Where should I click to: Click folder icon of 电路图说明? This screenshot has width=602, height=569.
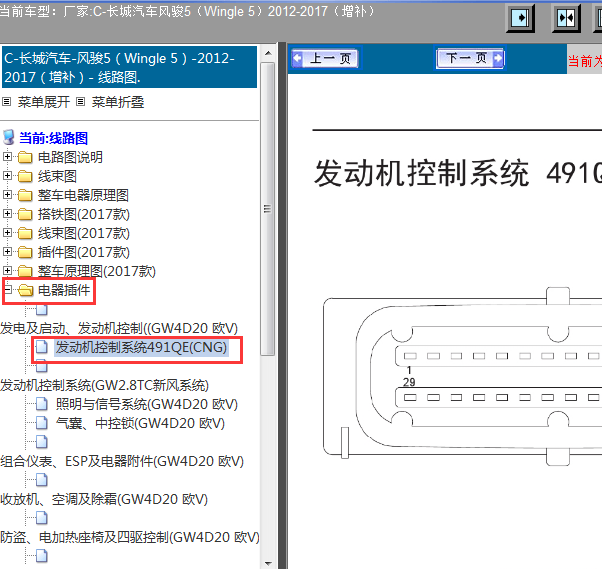point(25,157)
